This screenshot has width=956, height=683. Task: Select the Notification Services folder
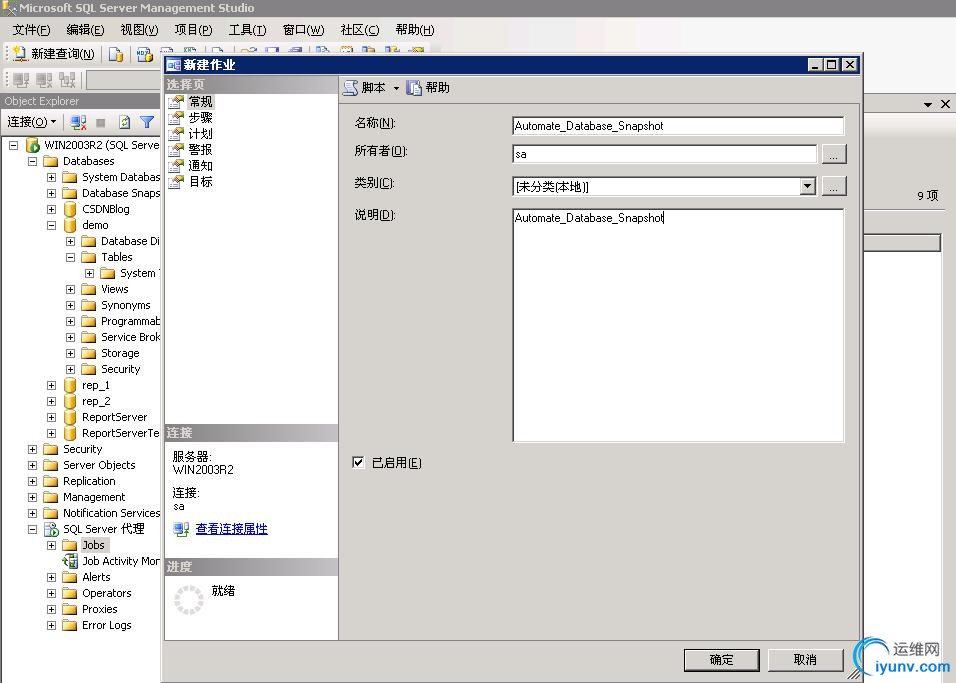pyautogui.click(x=112, y=513)
